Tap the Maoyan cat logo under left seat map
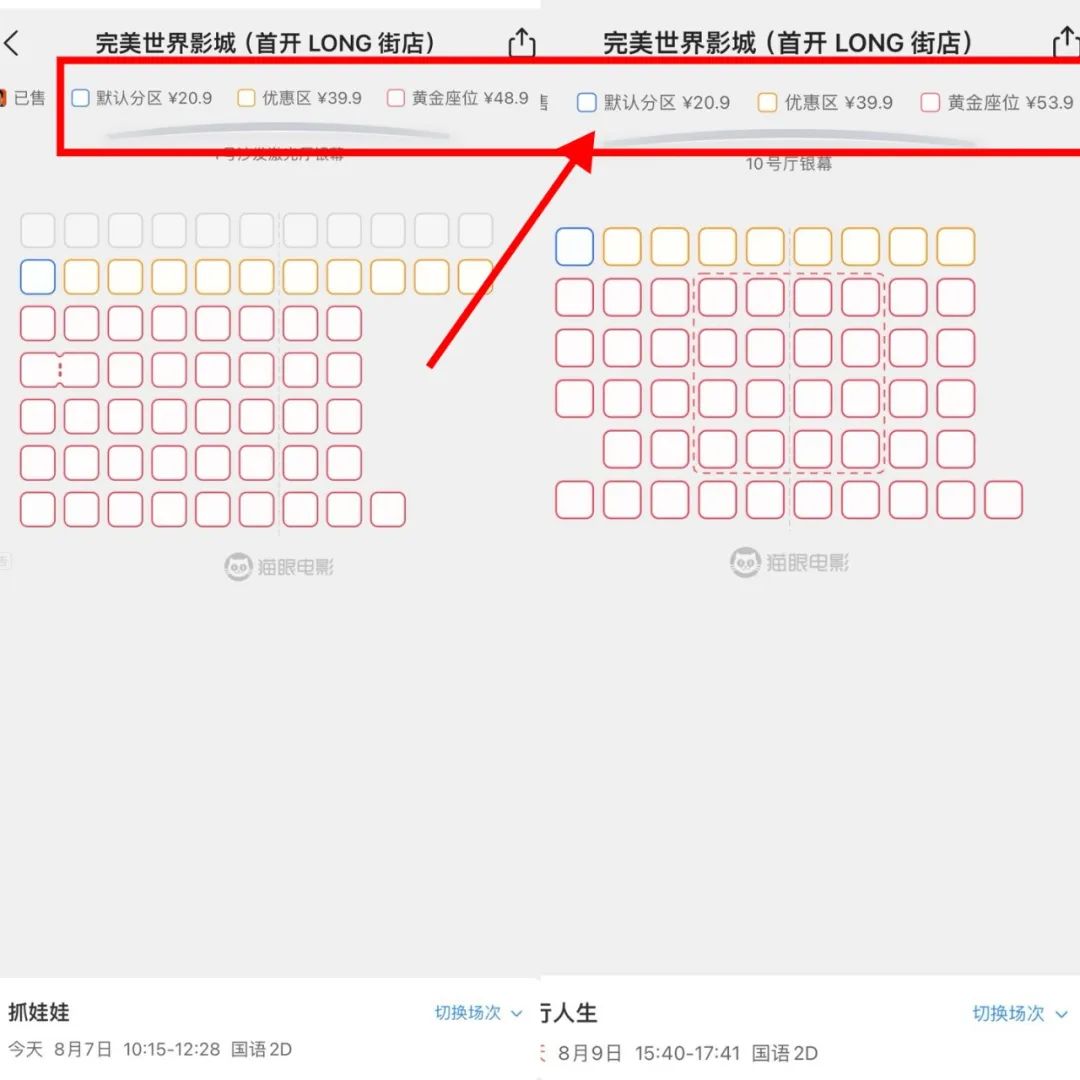Screen dimensions: 1080x1080 pyautogui.click(x=238, y=567)
